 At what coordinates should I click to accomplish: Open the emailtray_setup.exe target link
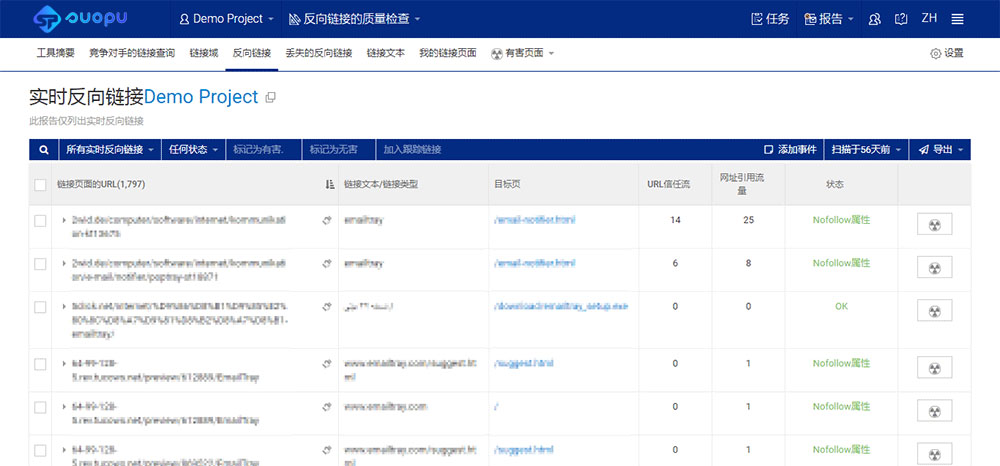pyautogui.click(x=561, y=306)
